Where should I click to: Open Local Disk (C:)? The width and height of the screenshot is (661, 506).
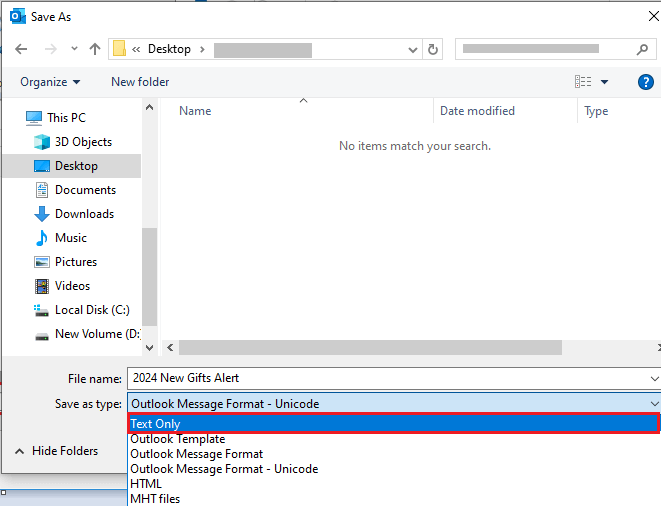point(92,310)
